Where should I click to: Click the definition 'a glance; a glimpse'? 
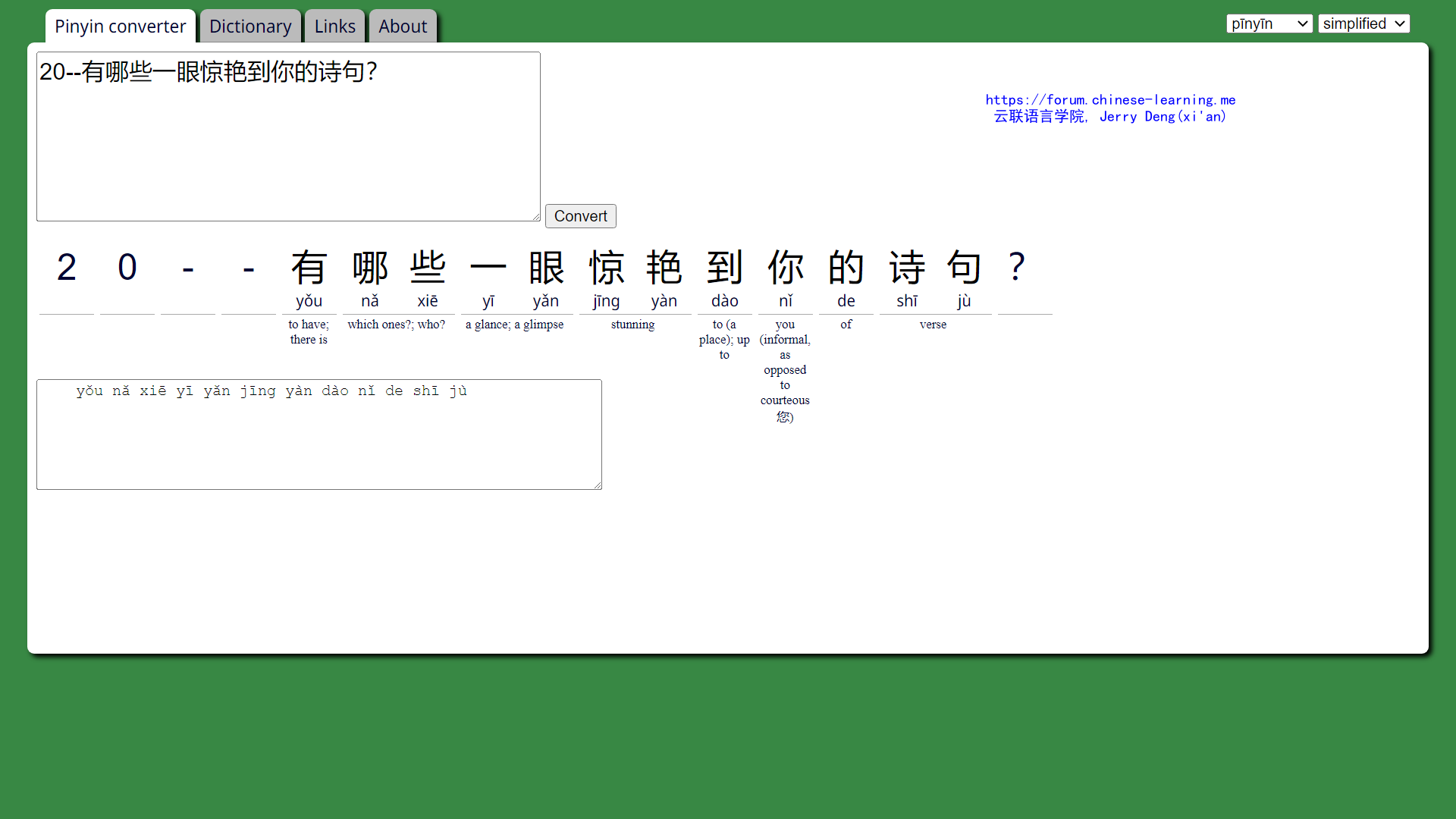point(515,325)
